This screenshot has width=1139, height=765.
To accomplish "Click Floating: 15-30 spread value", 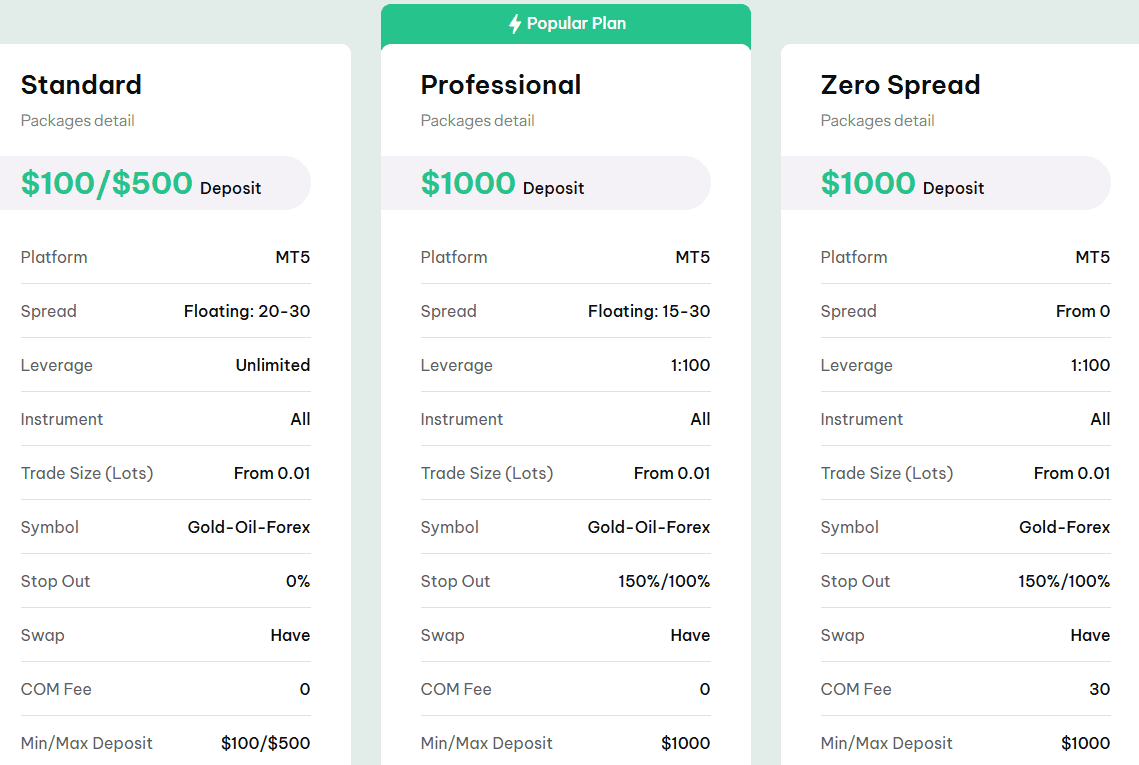I will pos(648,311).
